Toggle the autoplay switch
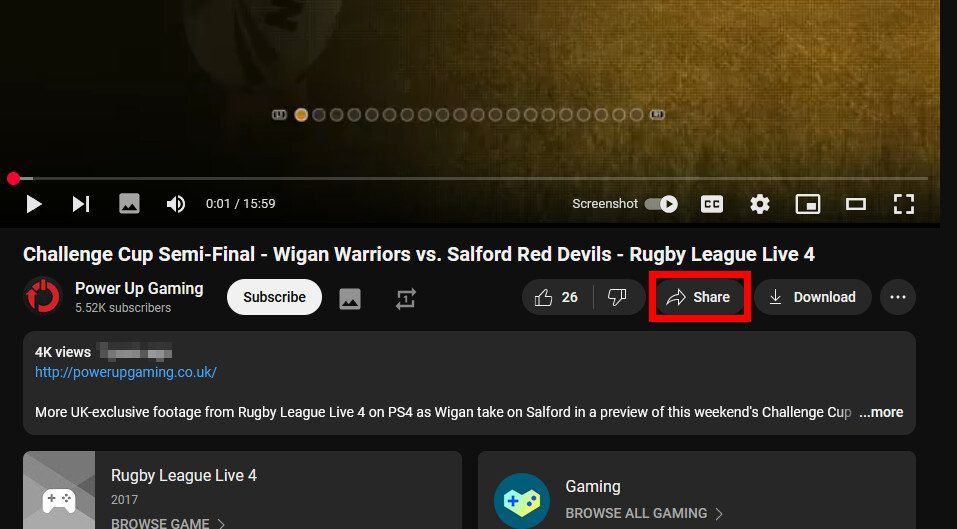Image resolution: width=957 pixels, height=529 pixels. tap(662, 204)
